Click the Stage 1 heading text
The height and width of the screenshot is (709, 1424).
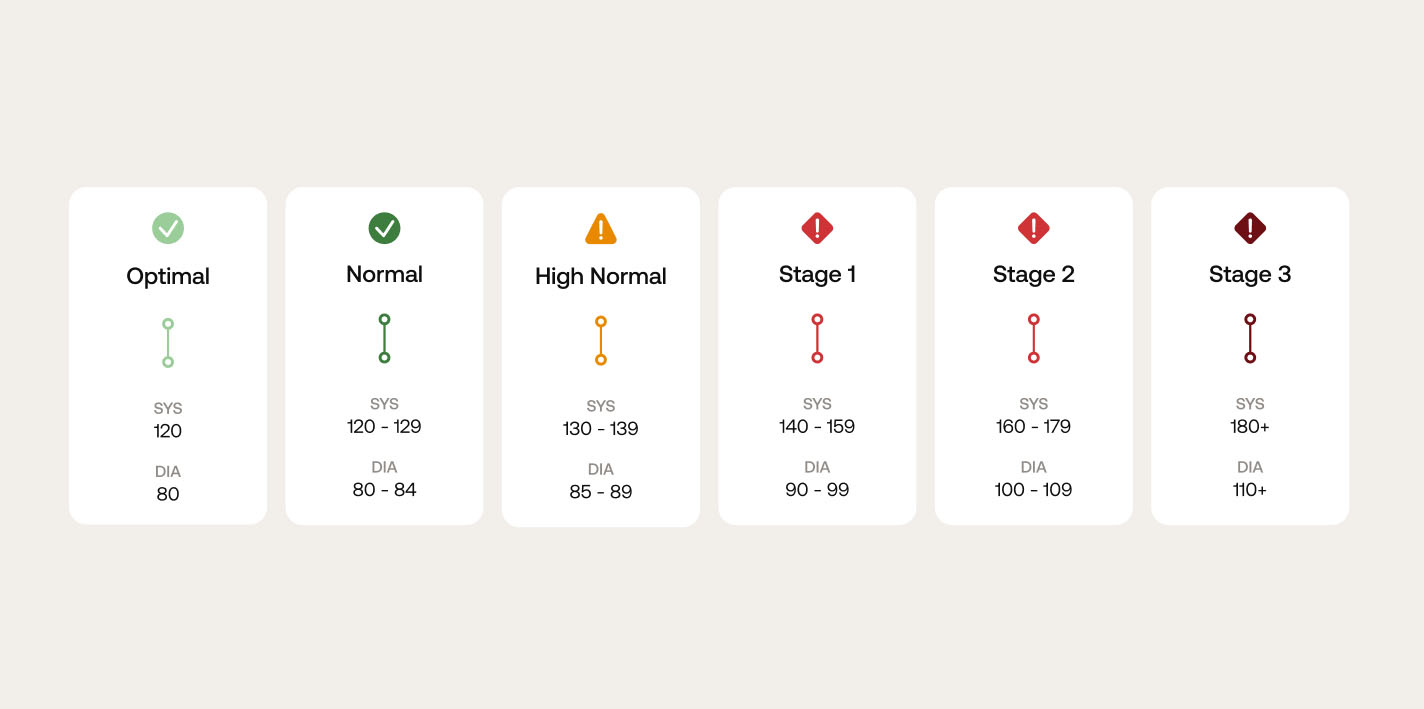pyautogui.click(x=817, y=275)
